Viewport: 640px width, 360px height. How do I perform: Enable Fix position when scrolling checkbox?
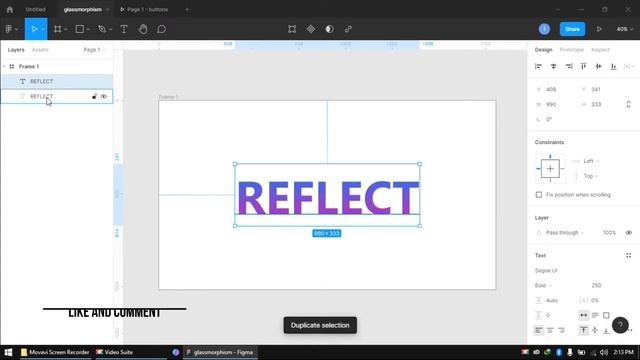tap(539, 195)
